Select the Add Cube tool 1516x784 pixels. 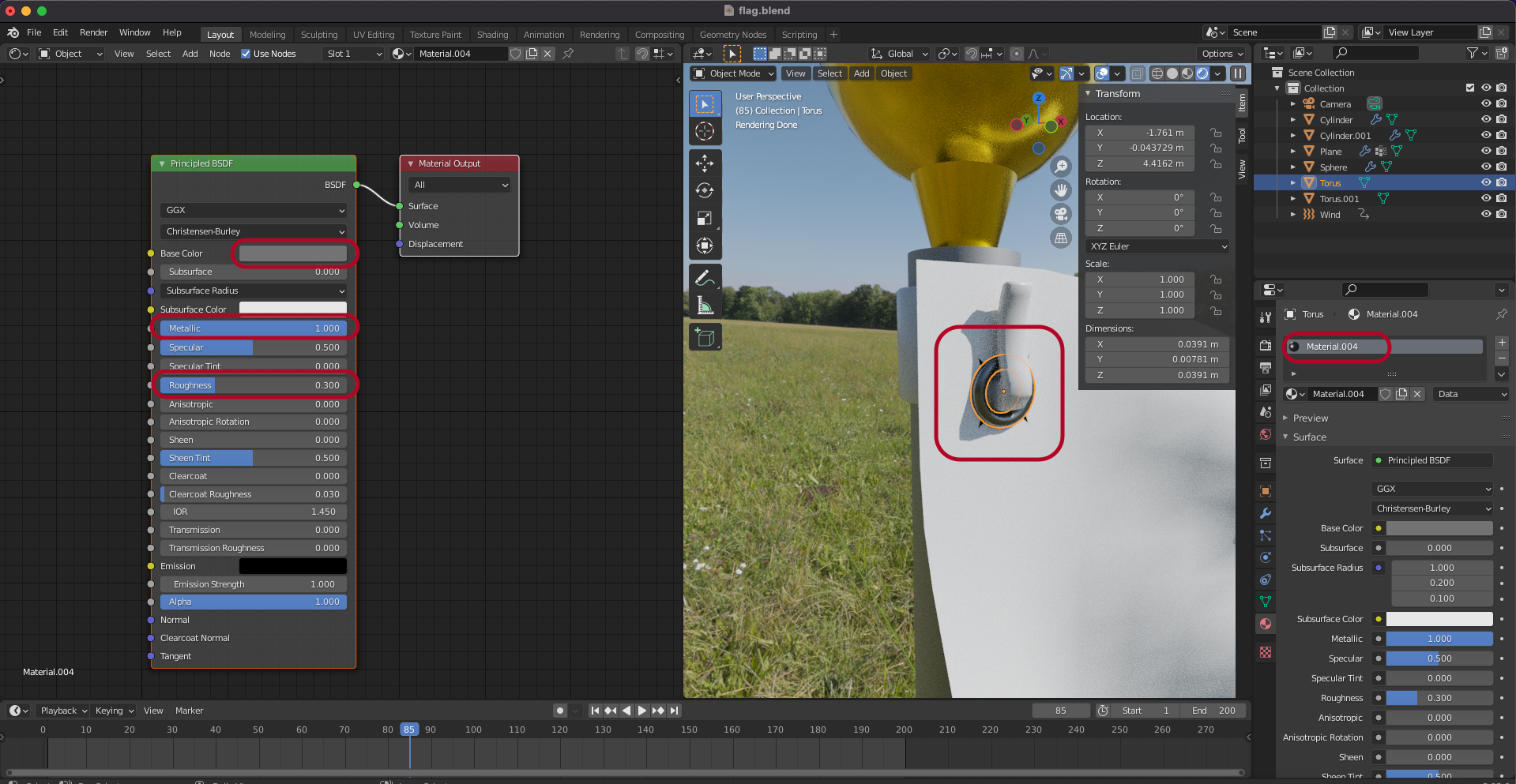click(x=705, y=338)
